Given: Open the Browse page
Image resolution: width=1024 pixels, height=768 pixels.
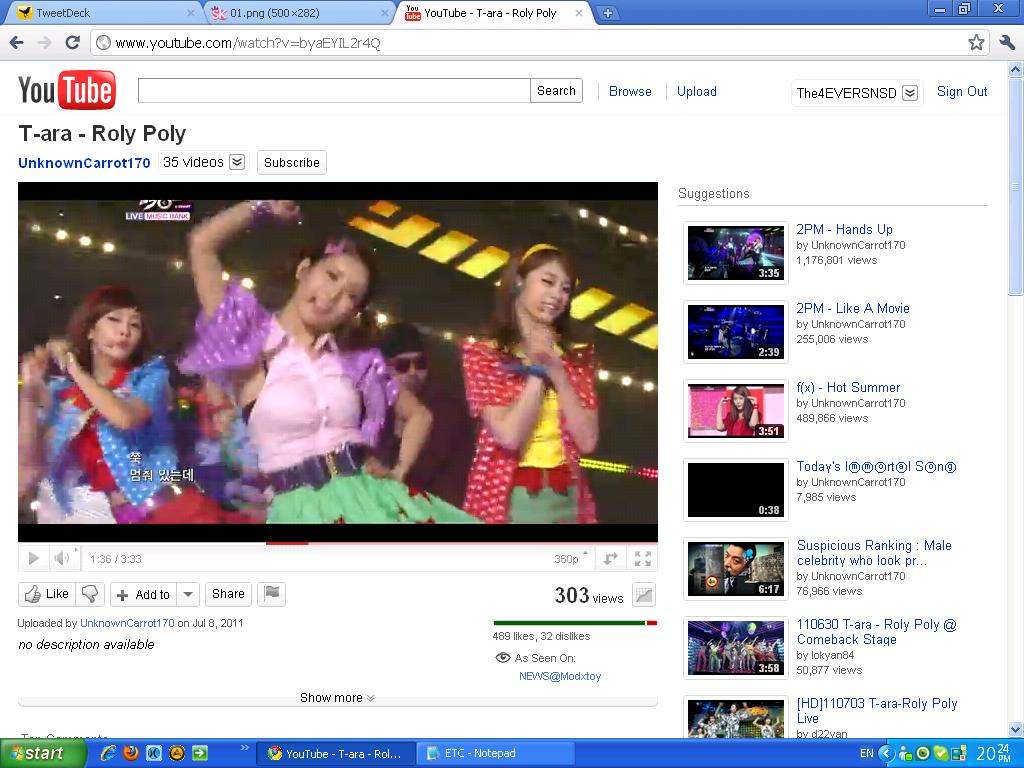Looking at the screenshot, I should [x=630, y=91].
